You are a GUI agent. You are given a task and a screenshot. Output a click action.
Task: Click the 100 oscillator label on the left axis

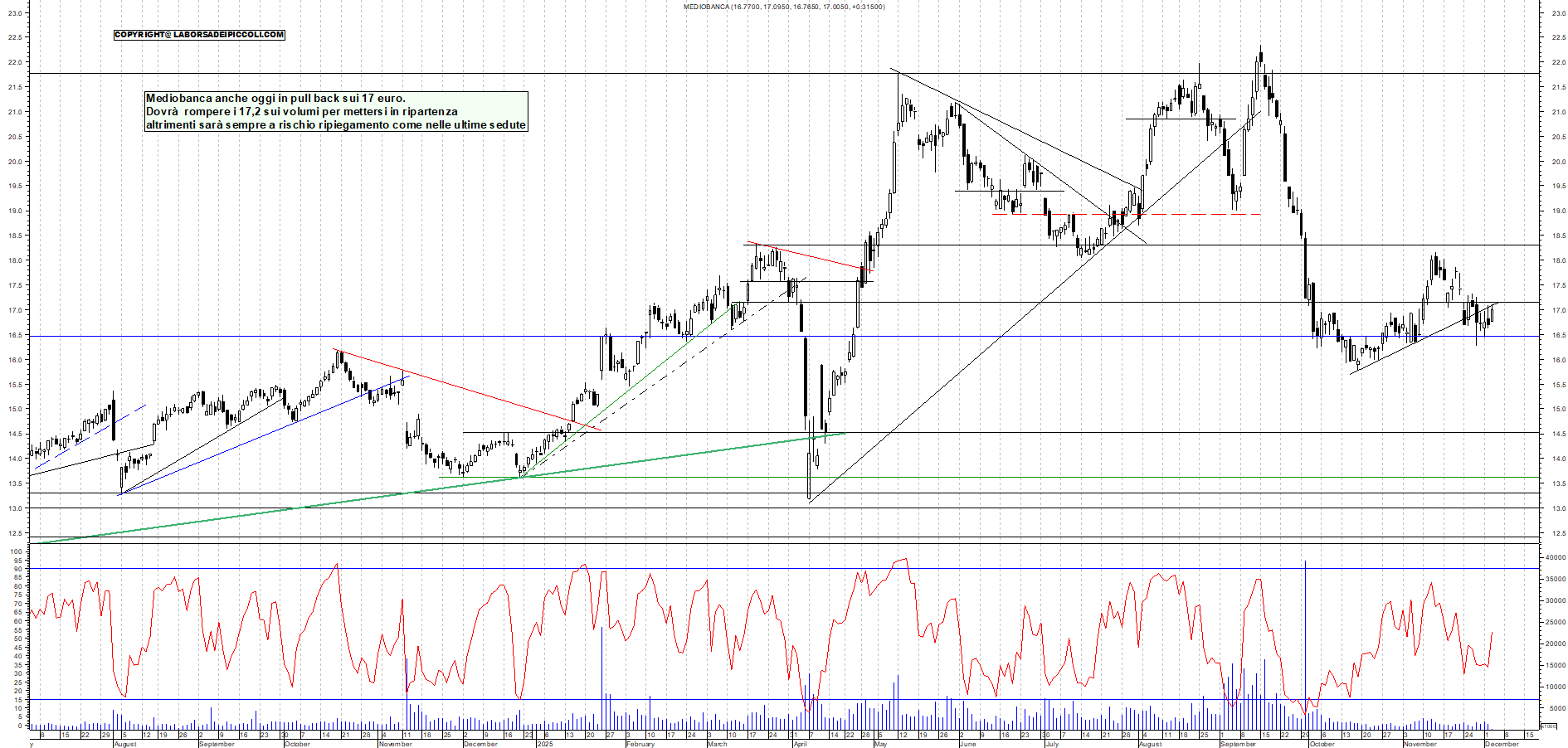tap(17, 551)
